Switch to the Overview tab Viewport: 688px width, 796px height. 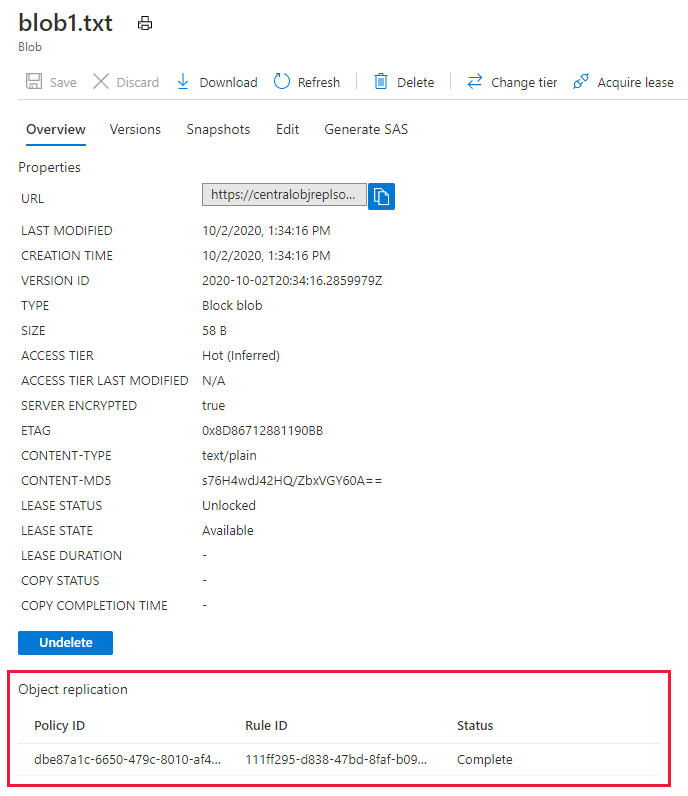coord(56,129)
